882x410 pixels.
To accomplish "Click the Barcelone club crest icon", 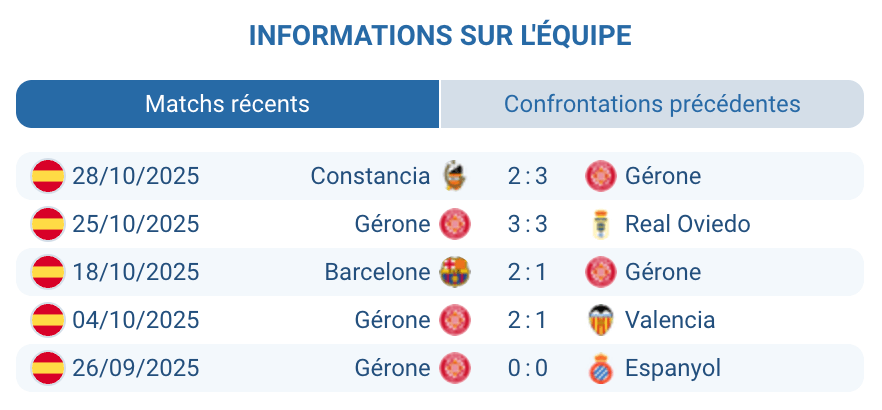I will click(x=454, y=272).
